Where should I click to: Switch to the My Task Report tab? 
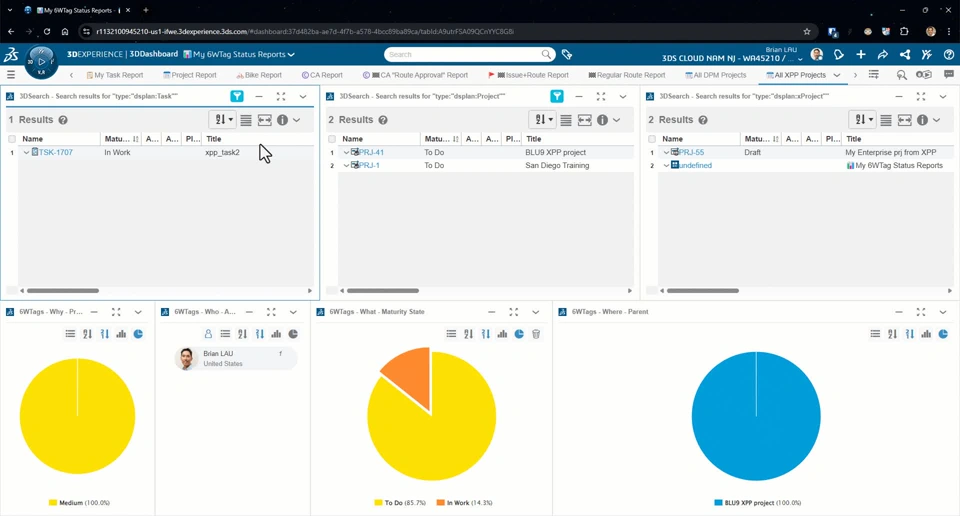114,75
